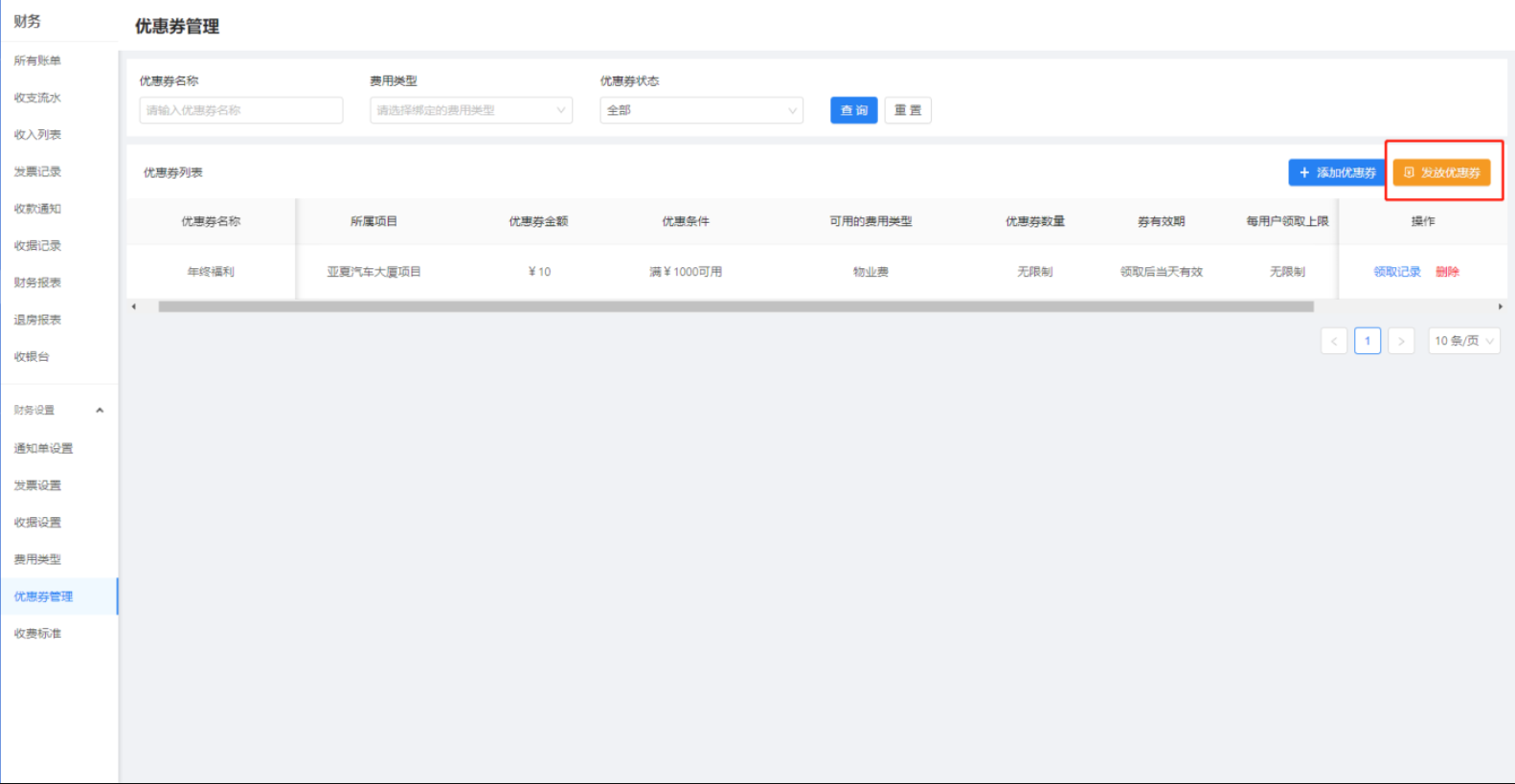Open the 费用类型 filter dropdown
The height and width of the screenshot is (784, 1515).
pos(470,110)
